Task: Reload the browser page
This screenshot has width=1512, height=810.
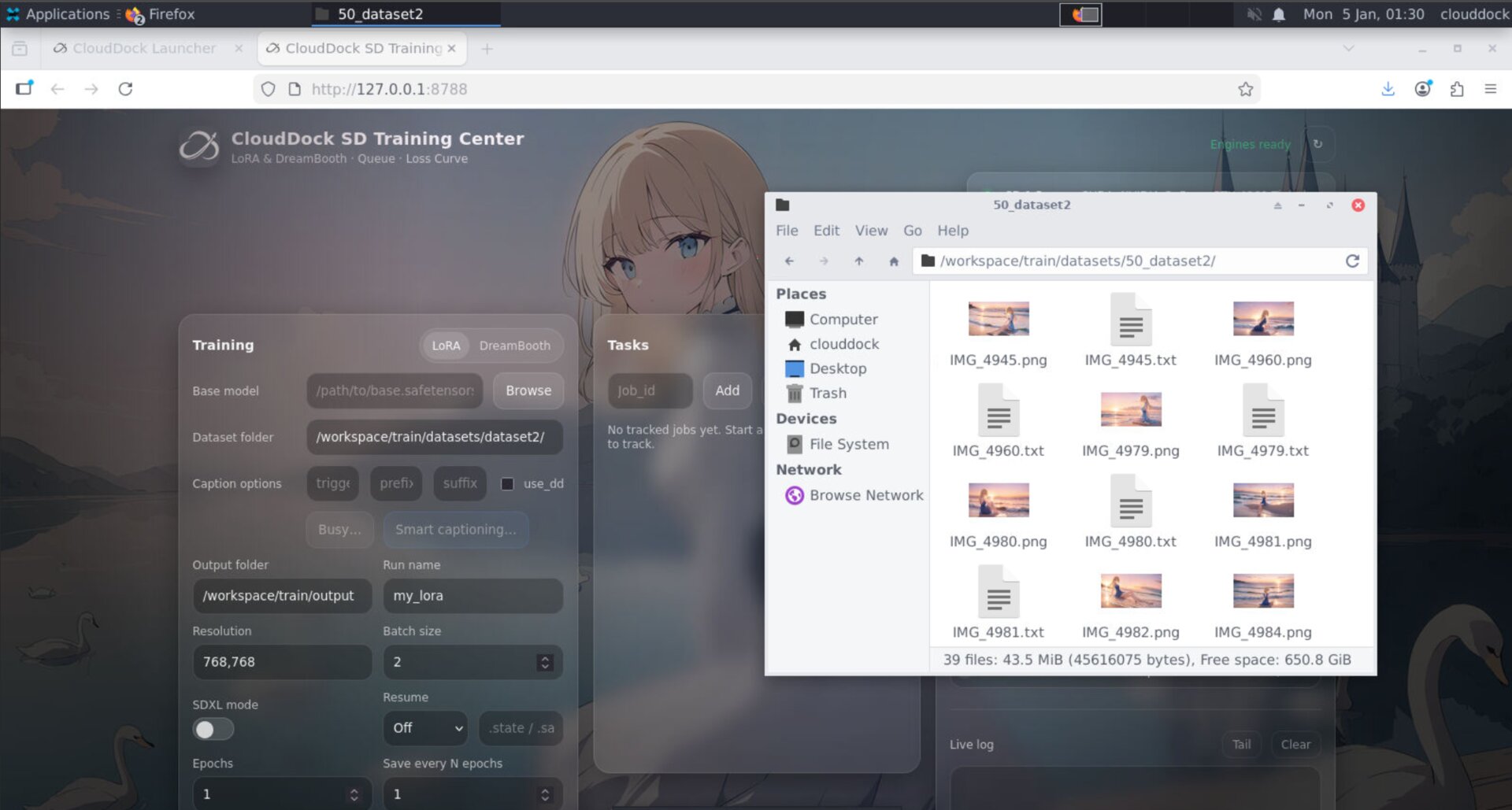Action: tap(125, 89)
